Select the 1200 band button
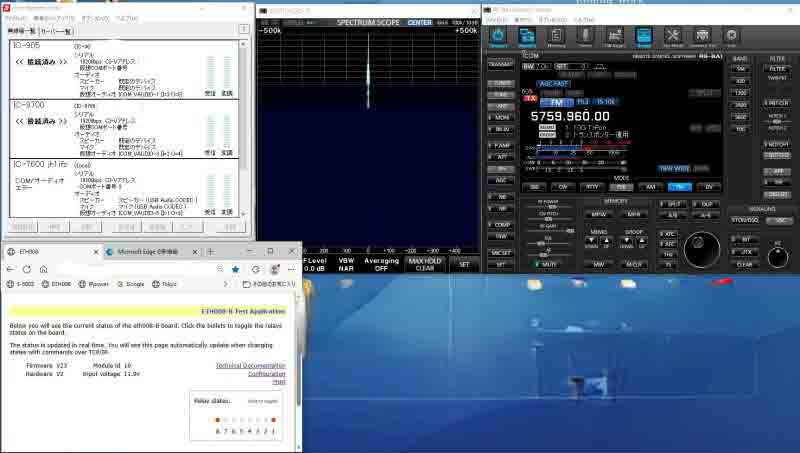Screen dimensions: 800x453 [741, 93]
